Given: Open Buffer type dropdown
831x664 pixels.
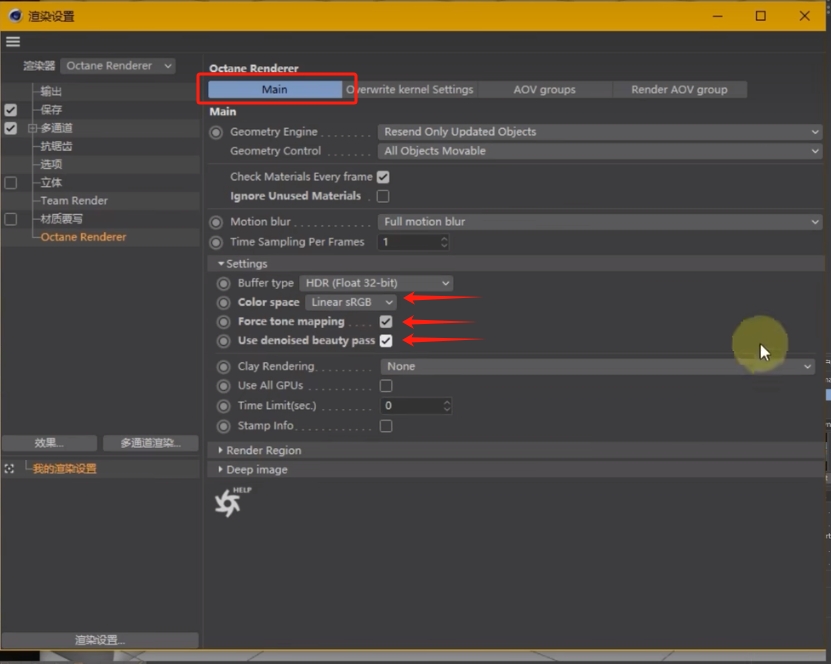Looking at the screenshot, I should click(x=376, y=284).
